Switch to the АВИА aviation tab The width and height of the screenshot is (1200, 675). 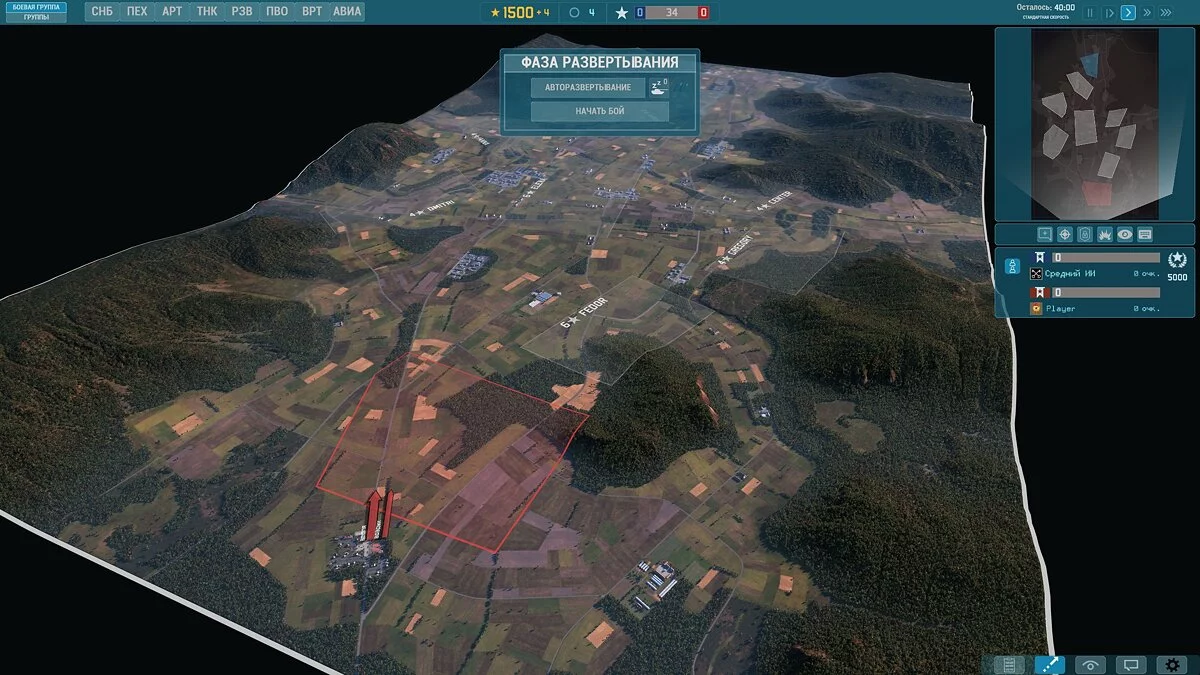(347, 12)
